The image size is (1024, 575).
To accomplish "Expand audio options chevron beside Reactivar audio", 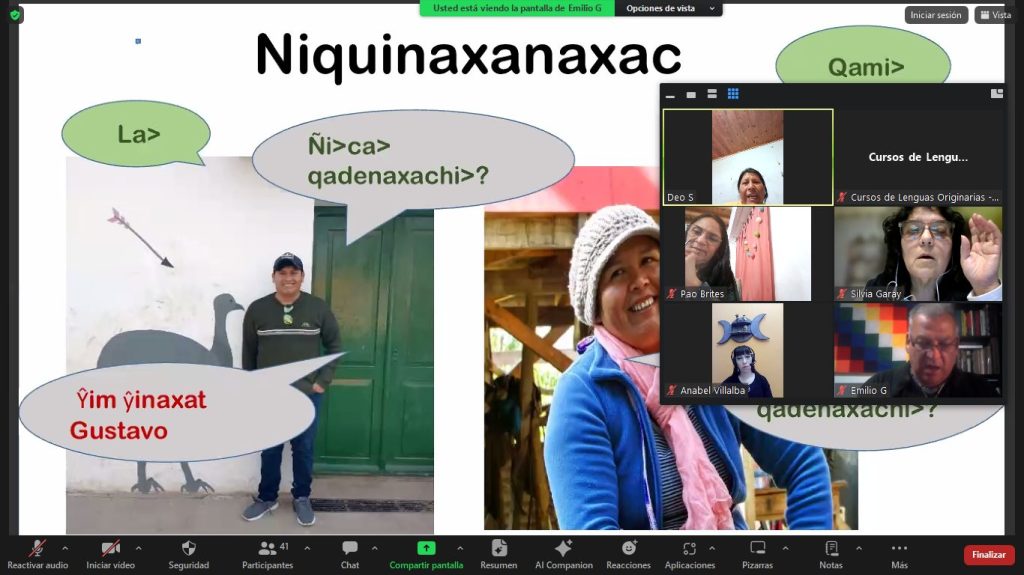I will click(x=65, y=548).
